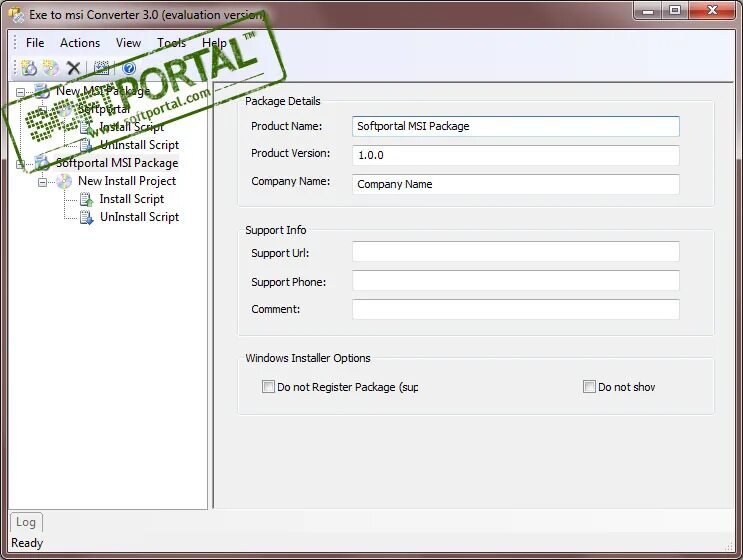The width and height of the screenshot is (743, 560).
Task: Click the build package toolbar icon
Action: 101,68
